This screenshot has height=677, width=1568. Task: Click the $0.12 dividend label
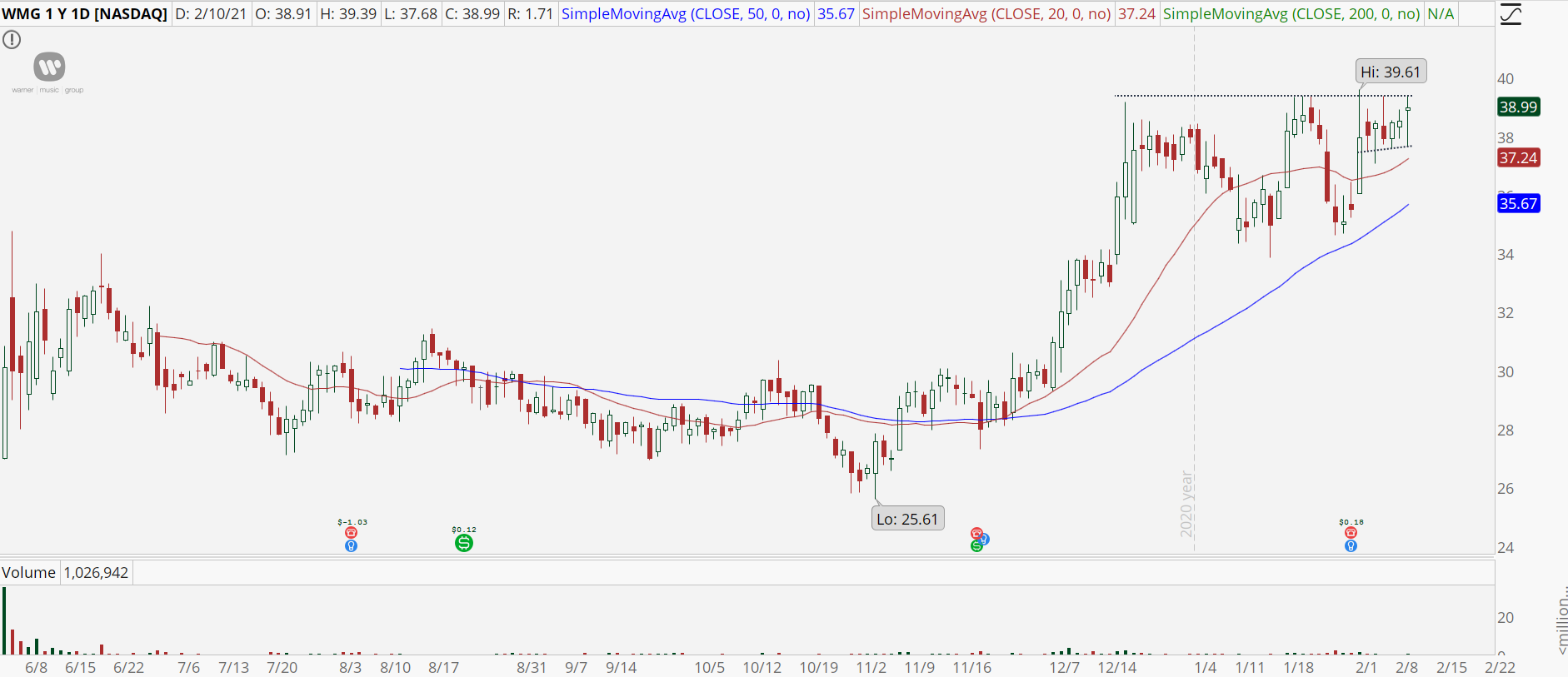[x=464, y=530]
